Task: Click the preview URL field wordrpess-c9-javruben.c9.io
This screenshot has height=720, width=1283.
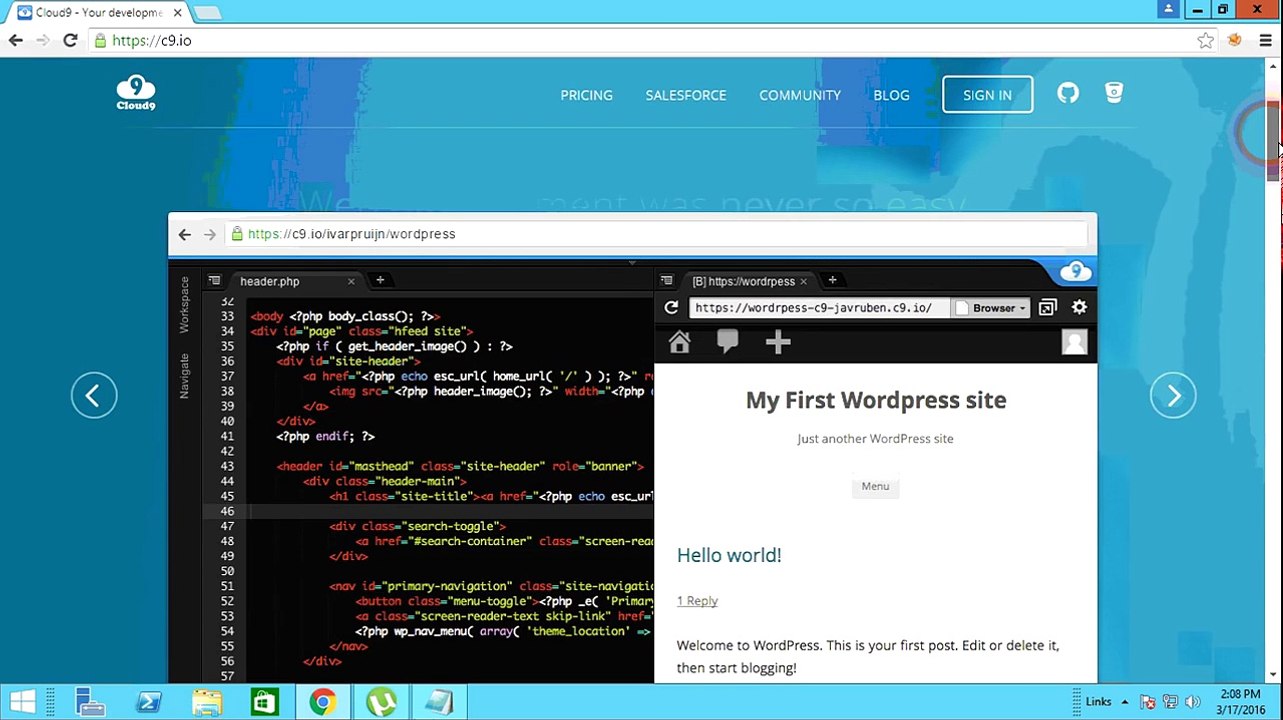Action: (818, 308)
